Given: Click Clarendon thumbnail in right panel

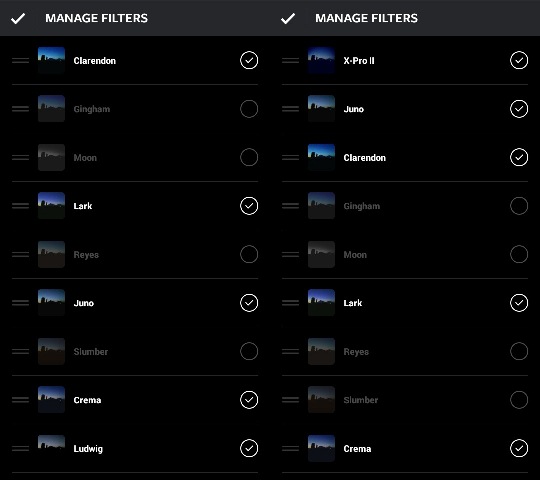Looking at the screenshot, I should coord(321,158).
